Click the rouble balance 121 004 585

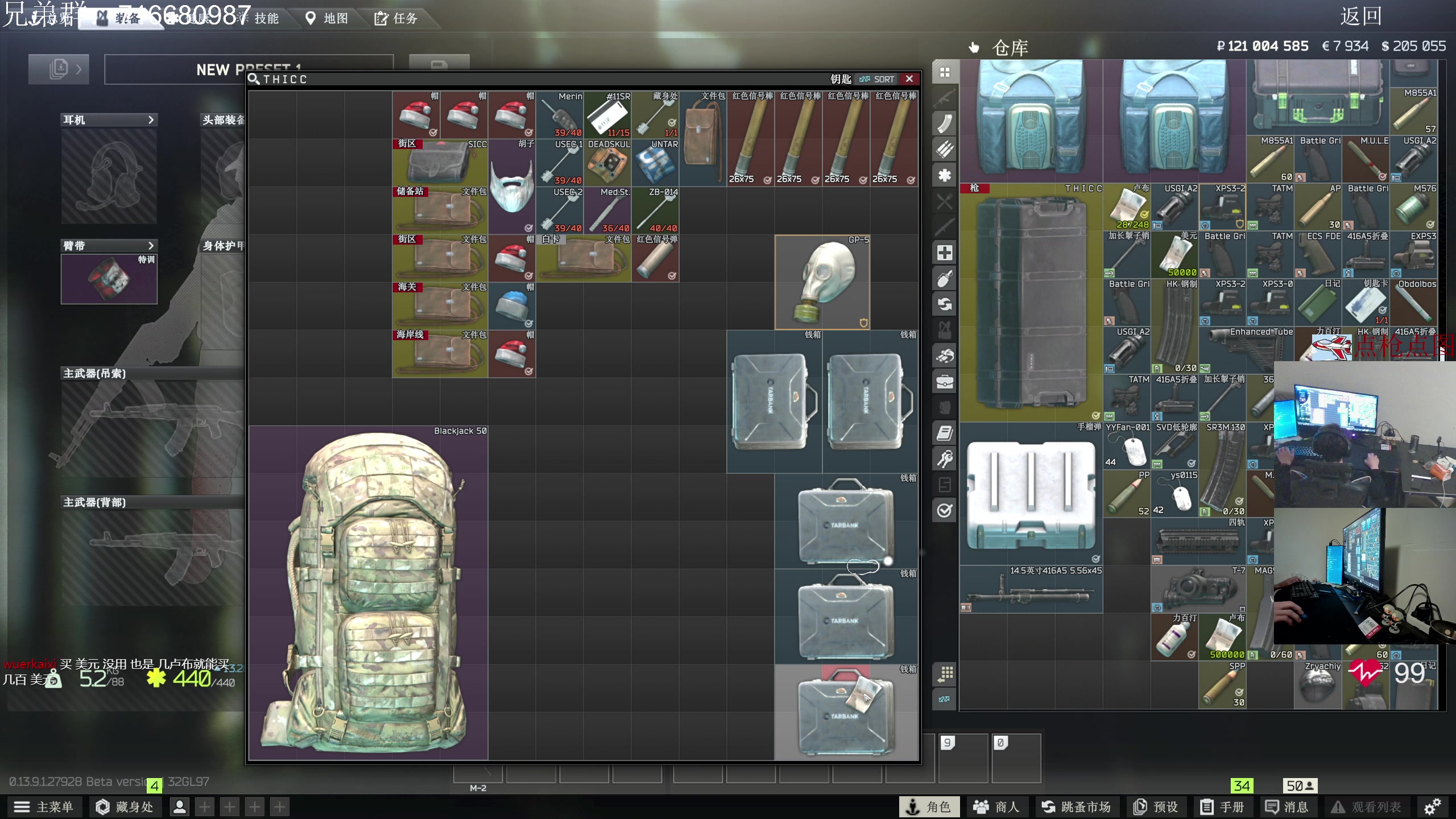(1263, 46)
